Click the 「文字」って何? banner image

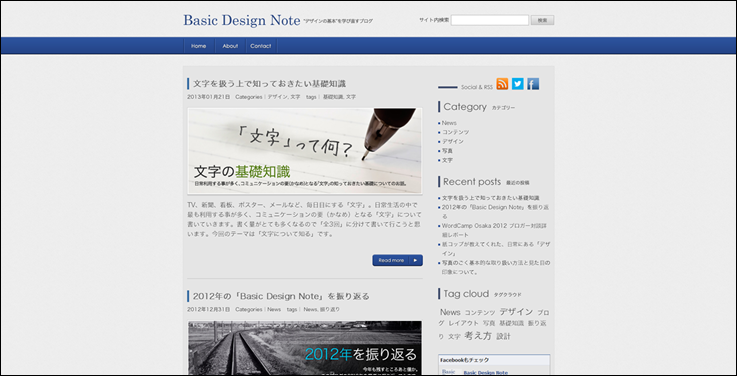coord(305,151)
